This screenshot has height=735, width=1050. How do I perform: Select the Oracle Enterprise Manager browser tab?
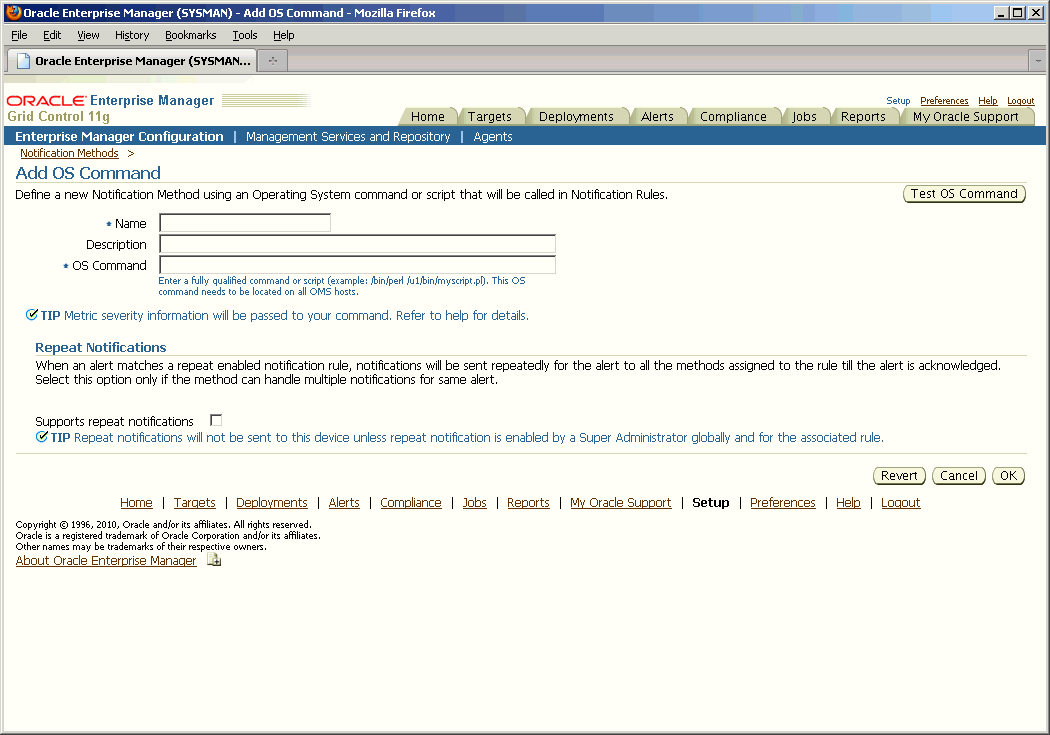(x=133, y=61)
